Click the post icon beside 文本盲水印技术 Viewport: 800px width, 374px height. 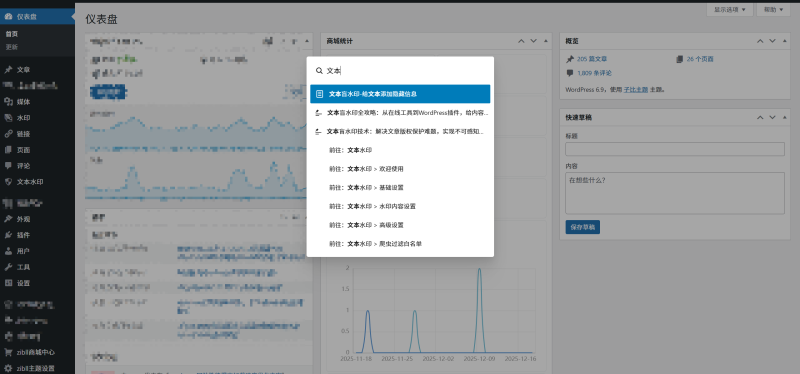(318, 132)
